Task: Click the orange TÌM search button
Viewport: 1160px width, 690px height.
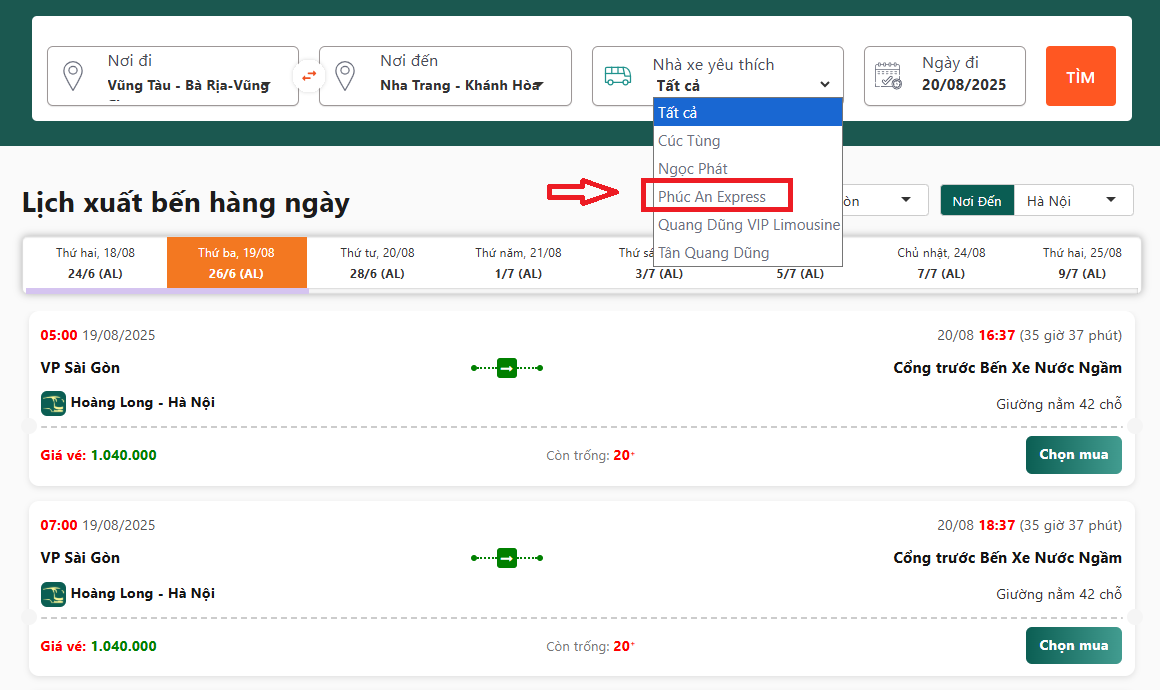Action: pos(1080,76)
